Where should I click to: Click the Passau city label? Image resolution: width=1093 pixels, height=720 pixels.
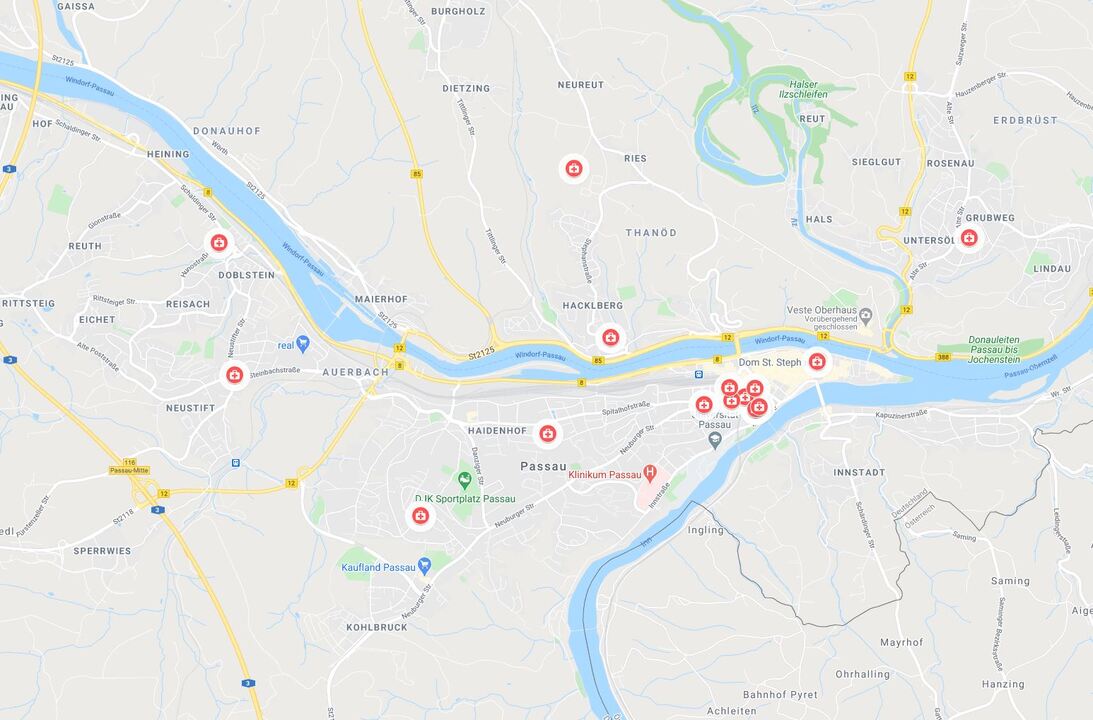coord(544,466)
